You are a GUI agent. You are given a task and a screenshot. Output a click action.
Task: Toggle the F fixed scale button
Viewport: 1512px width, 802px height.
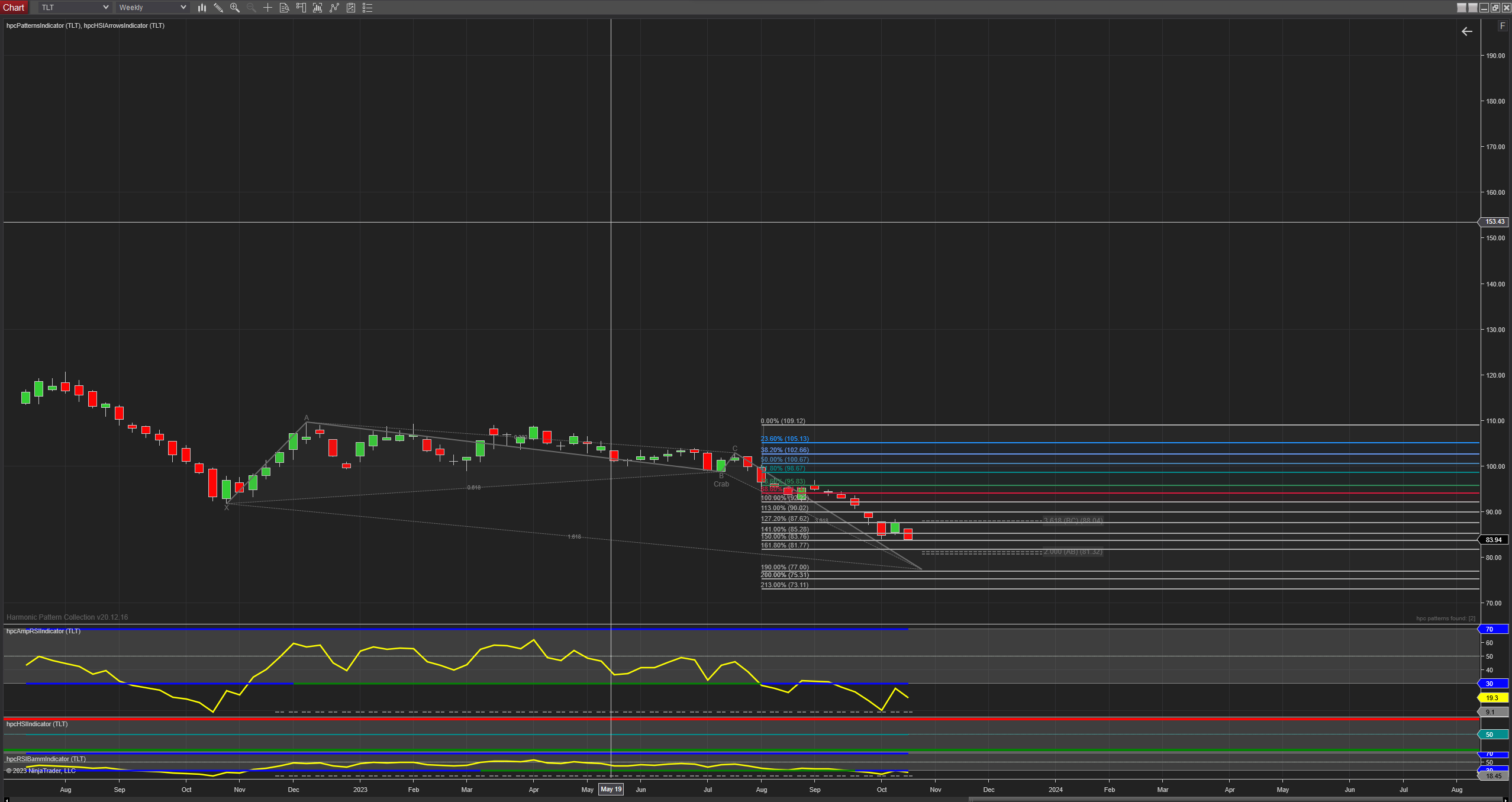(1502, 26)
